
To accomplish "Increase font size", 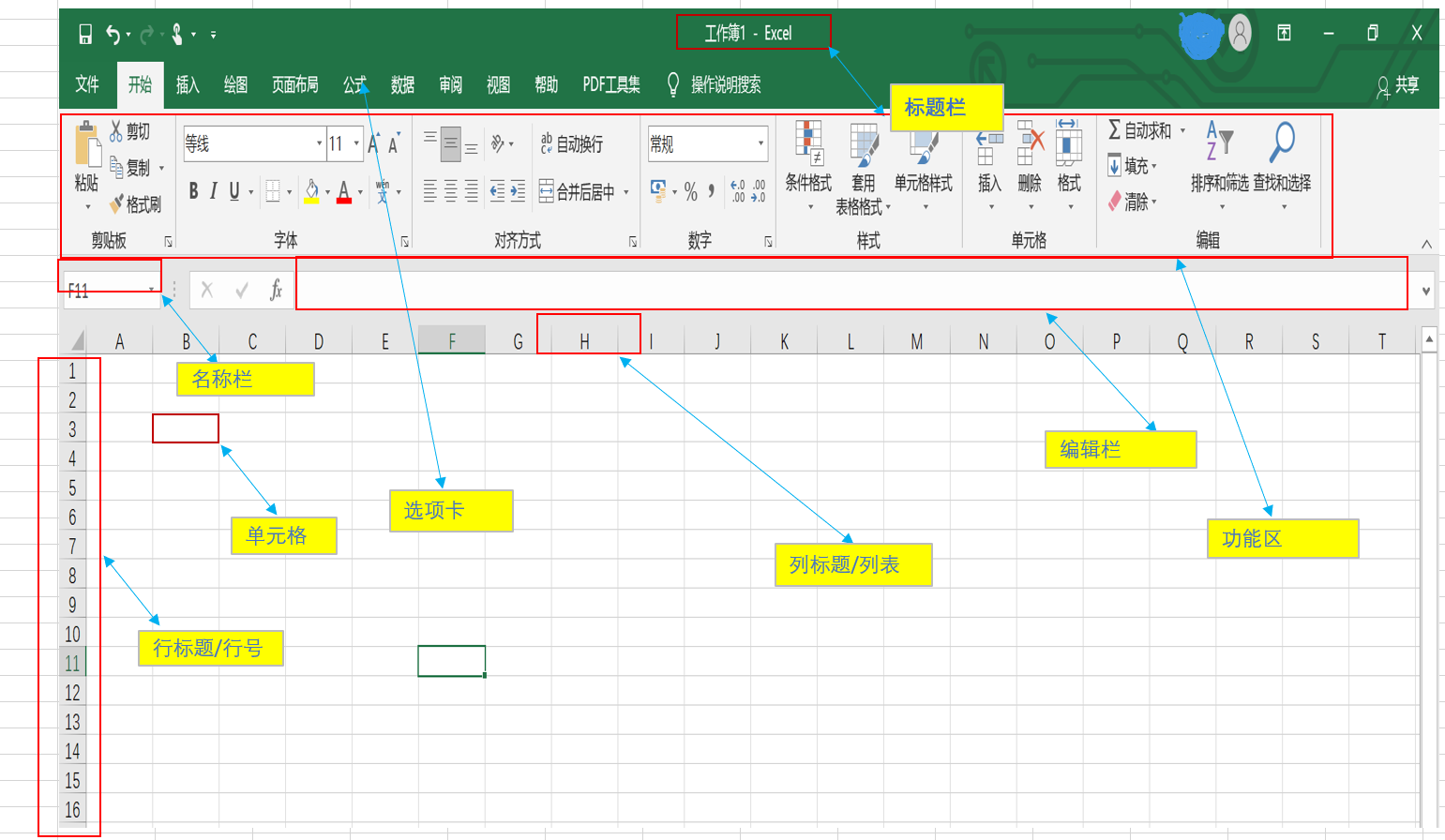I will 373,143.
